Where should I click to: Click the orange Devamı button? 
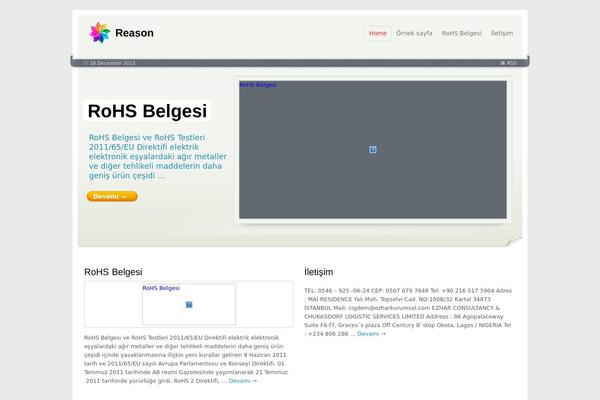coord(112,196)
